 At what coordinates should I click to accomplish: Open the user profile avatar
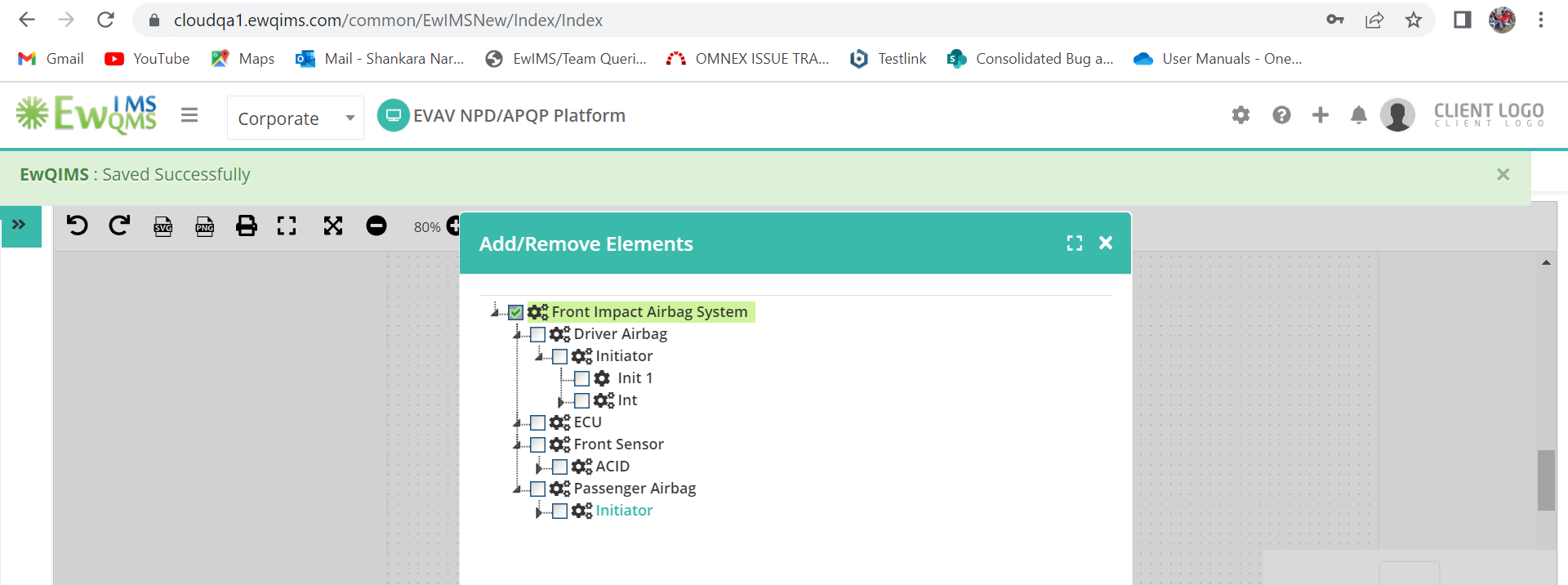pyautogui.click(x=1397, y=115)
